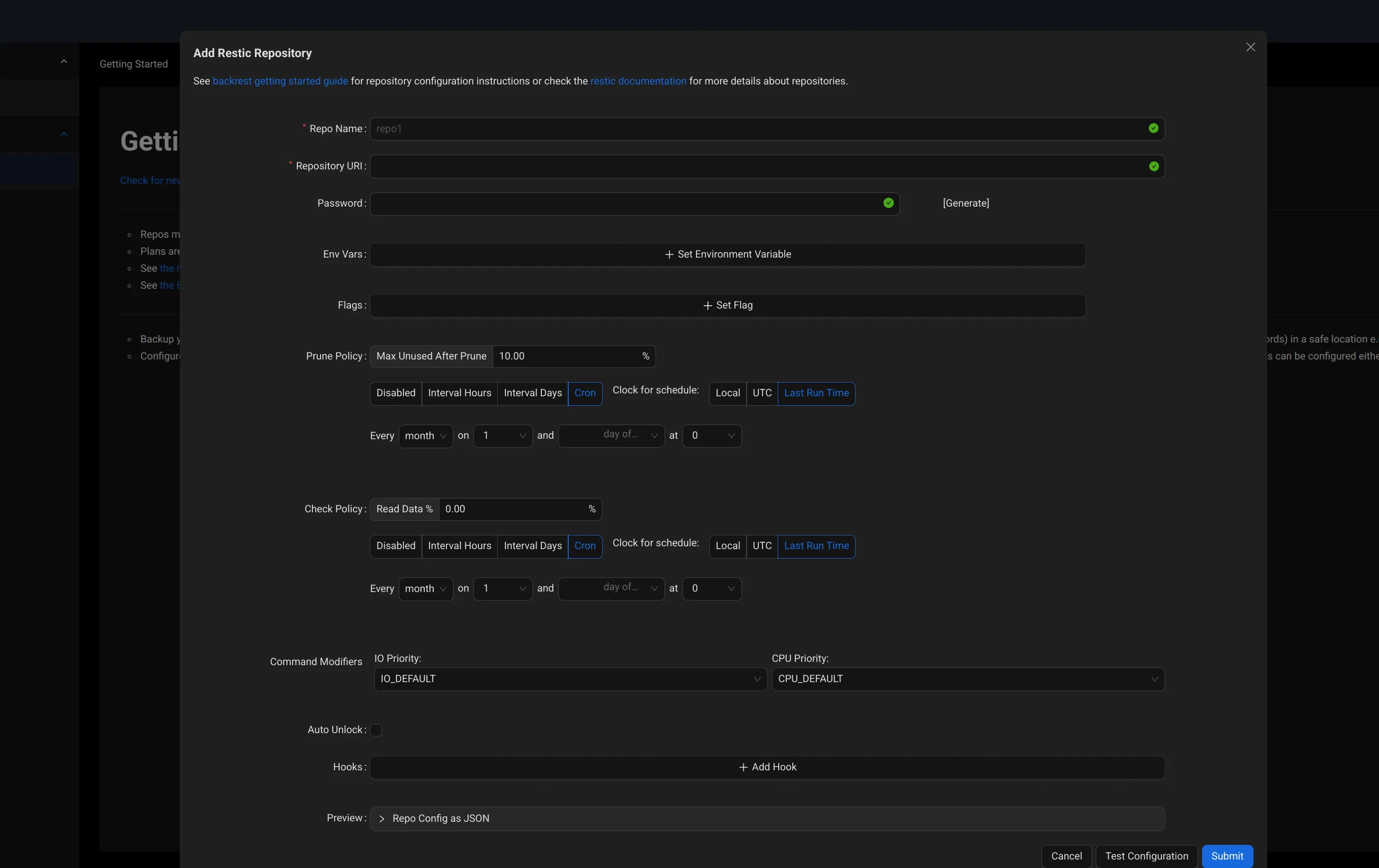Select Last Run Time clock for Check Policy
This screenshot has height=868, width=1379.
[816, 546]
